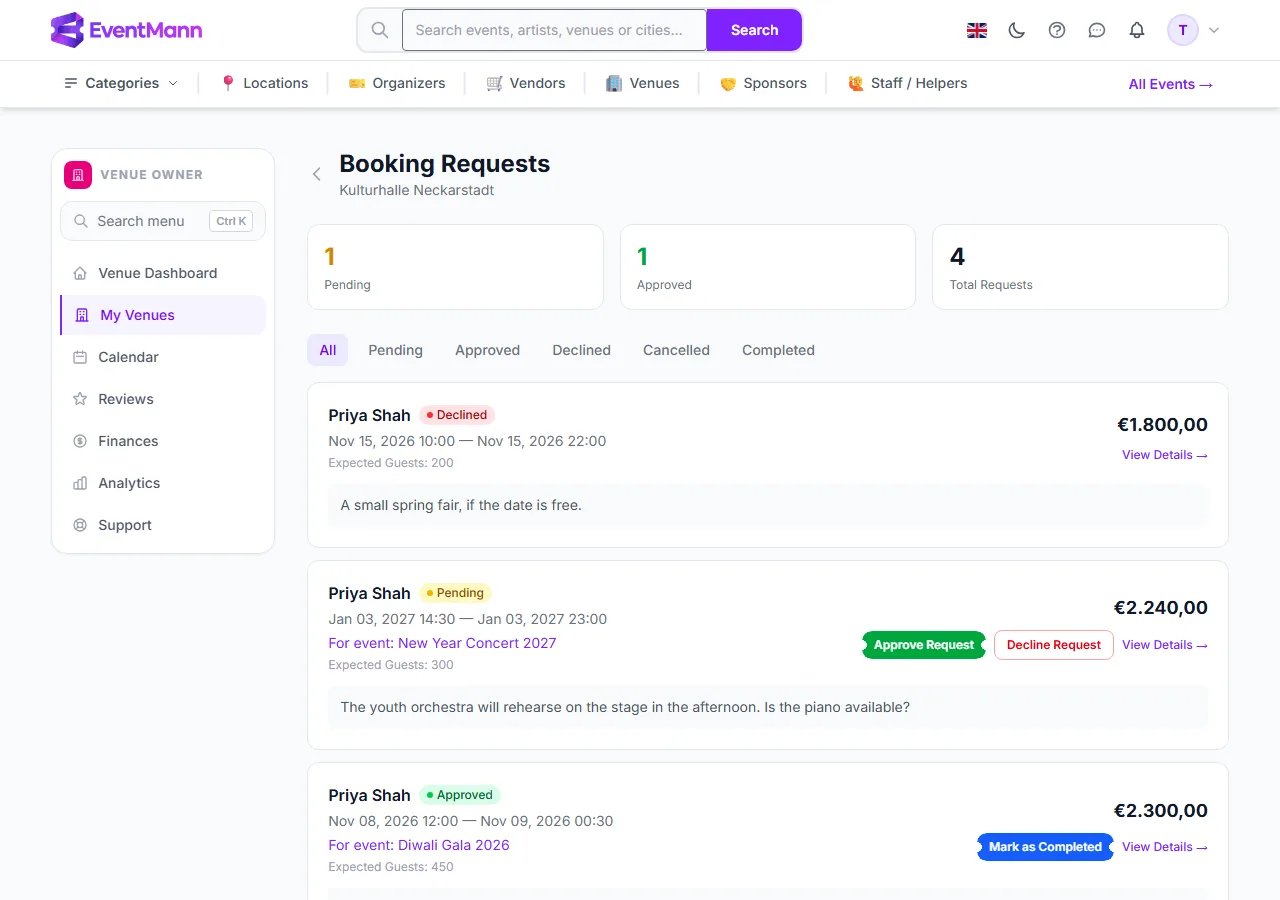Viewport: 1280px width, 900px height.
Task: Switch to the Cancelled filter tab
Action: tap(676, 350)
